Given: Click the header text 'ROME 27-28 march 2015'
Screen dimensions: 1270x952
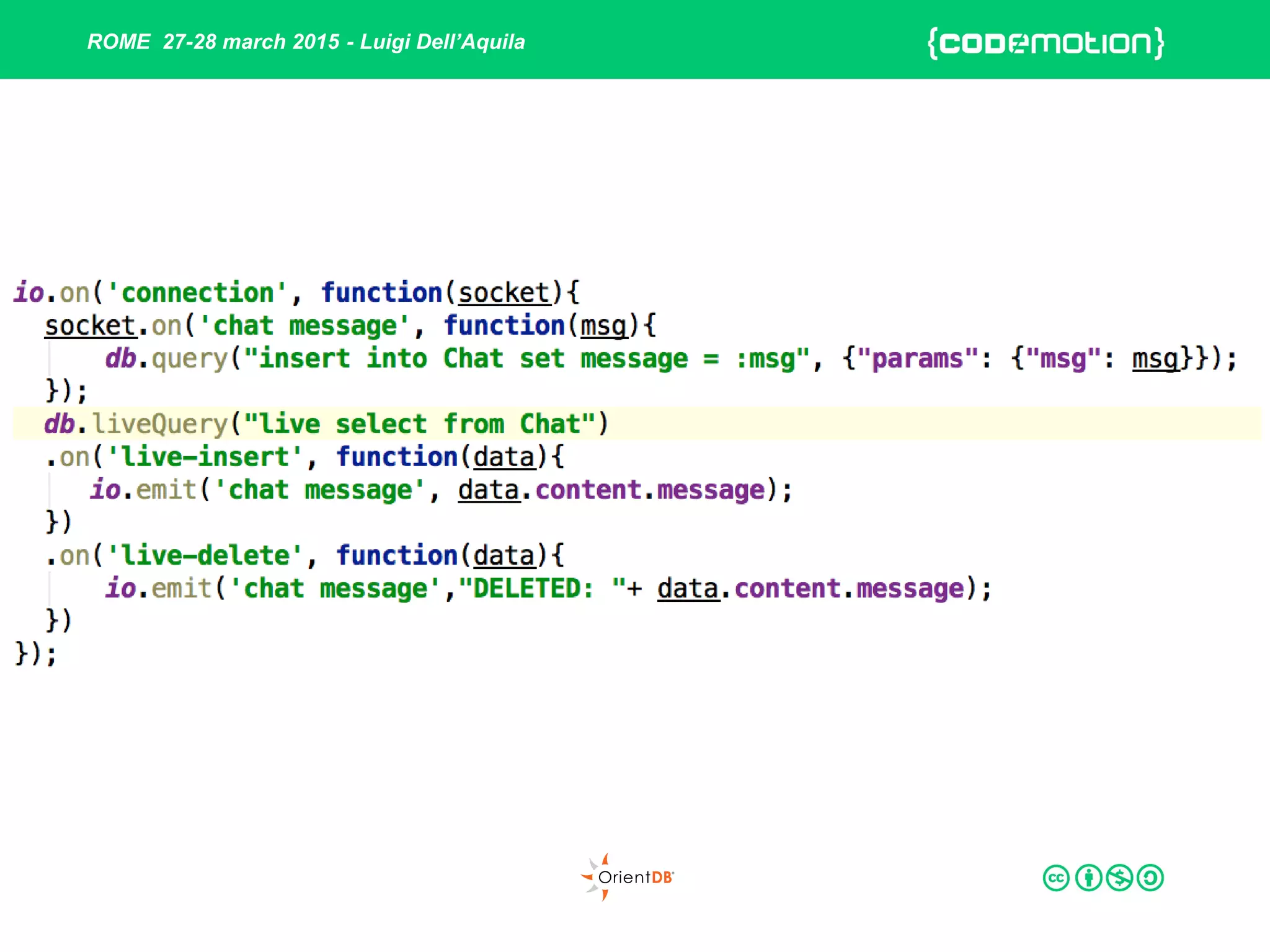Looking at the screenshot, I should tap(214, 42).
